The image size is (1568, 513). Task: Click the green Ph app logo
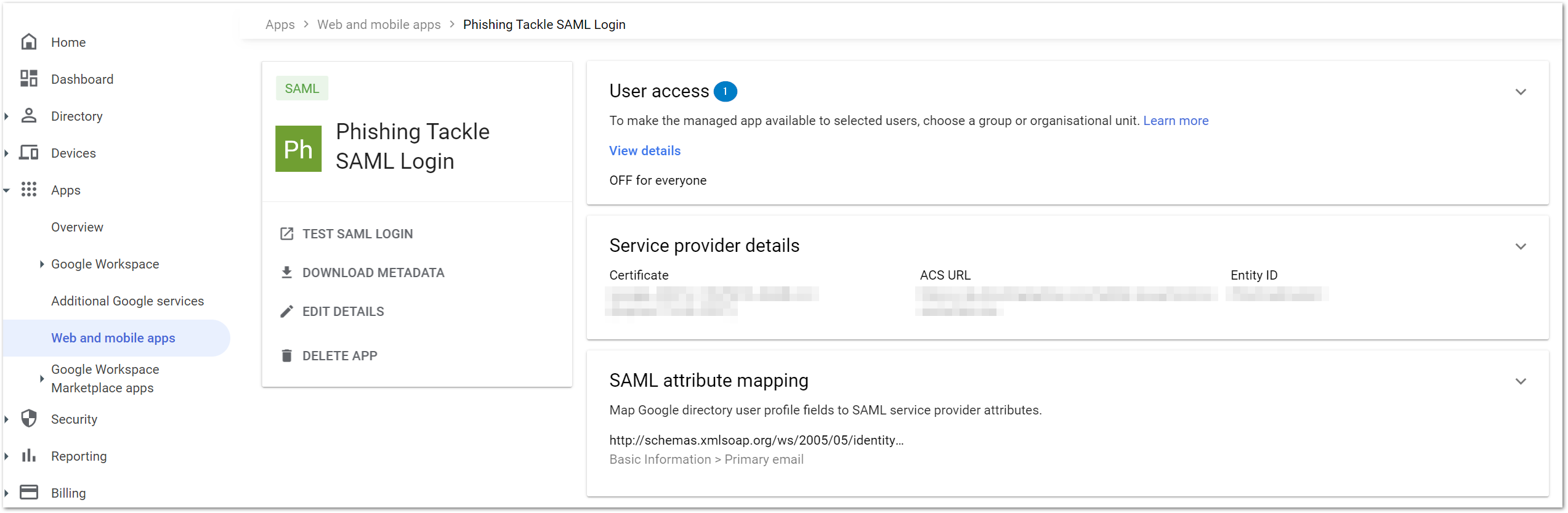[299, 149]
